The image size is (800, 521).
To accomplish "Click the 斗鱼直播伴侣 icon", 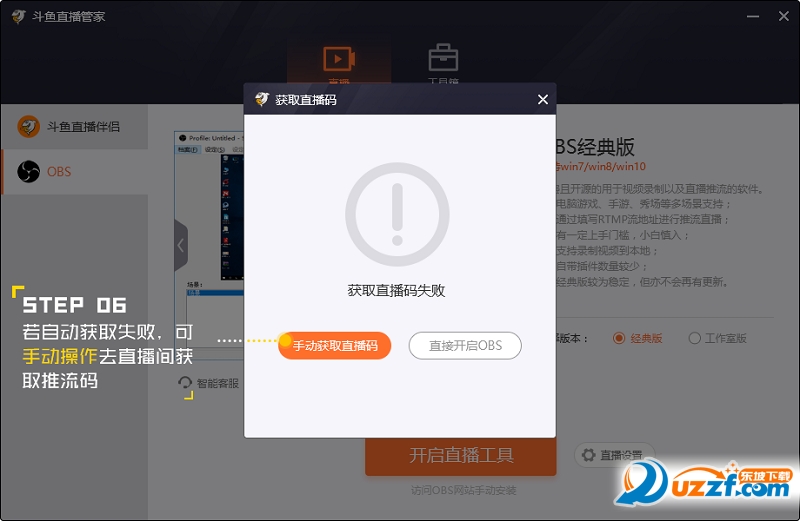I will click(x=29, y=127).
